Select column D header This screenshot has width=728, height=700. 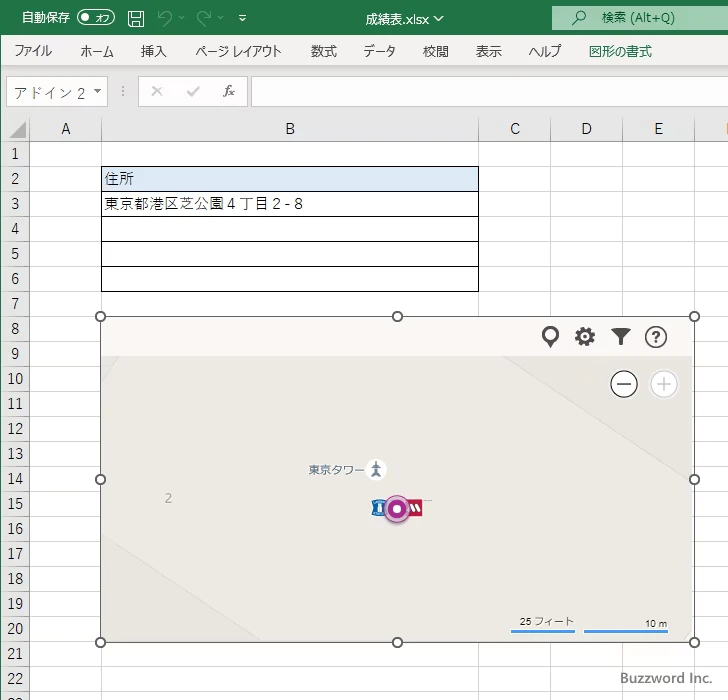click(x=586, y=129)
